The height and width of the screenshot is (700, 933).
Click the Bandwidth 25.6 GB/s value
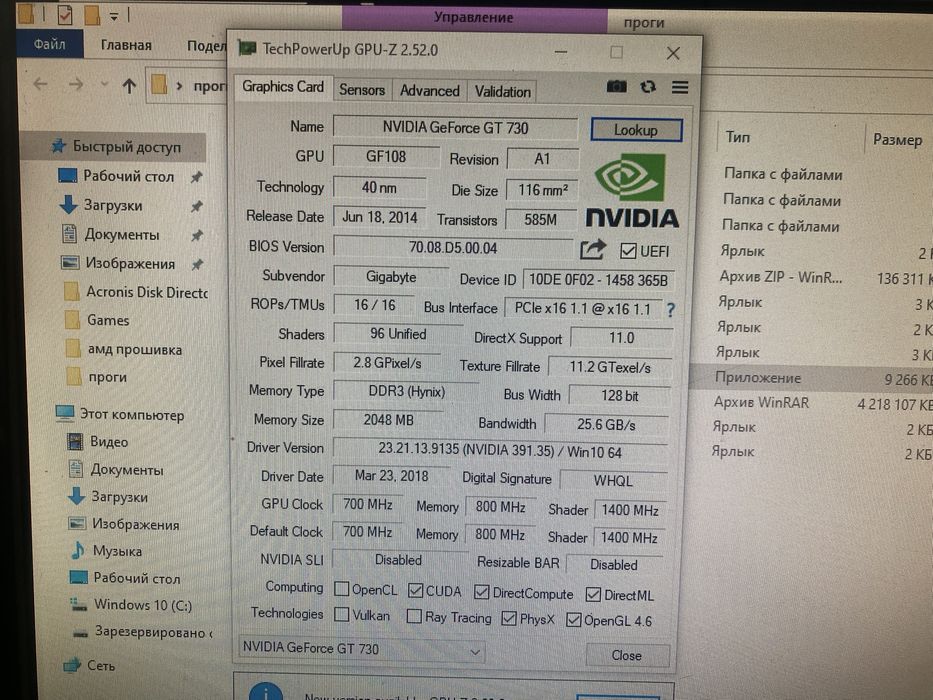pos(606,424)
